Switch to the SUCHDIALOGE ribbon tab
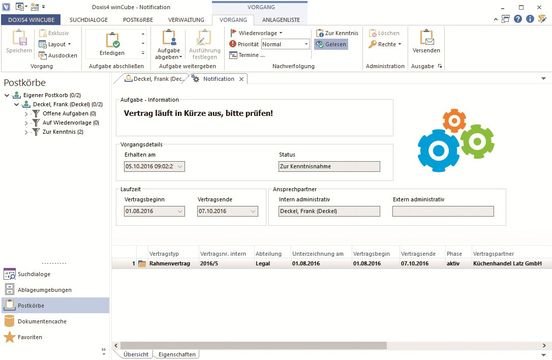The height and width of the screenshot is (360, 552). pos(89,20)
